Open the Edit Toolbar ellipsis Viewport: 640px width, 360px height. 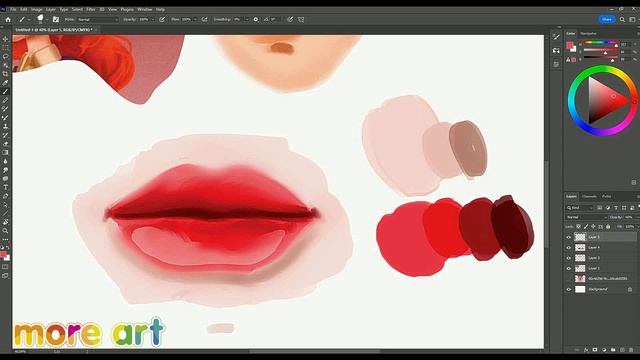(x=5, y=239)
